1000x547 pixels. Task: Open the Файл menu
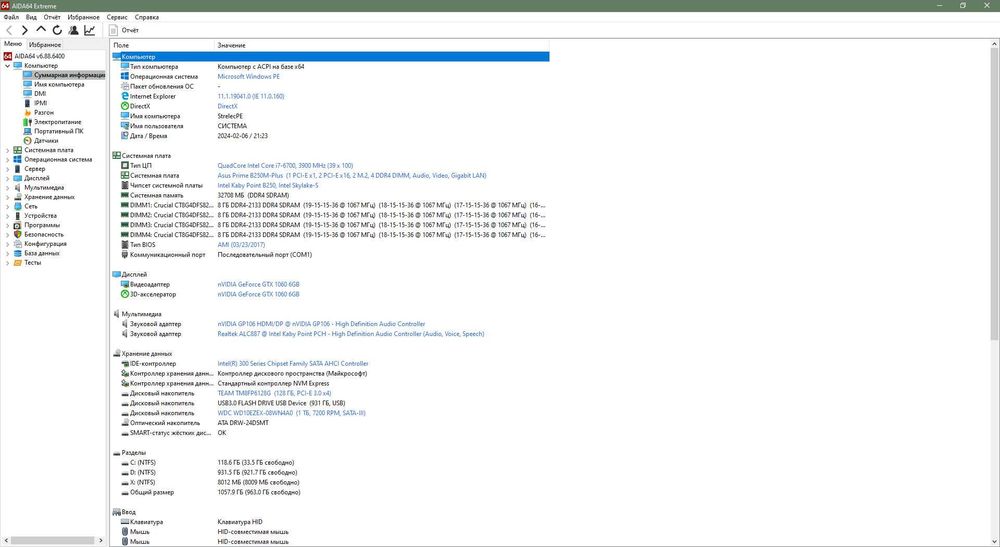[x=11, y=17]
